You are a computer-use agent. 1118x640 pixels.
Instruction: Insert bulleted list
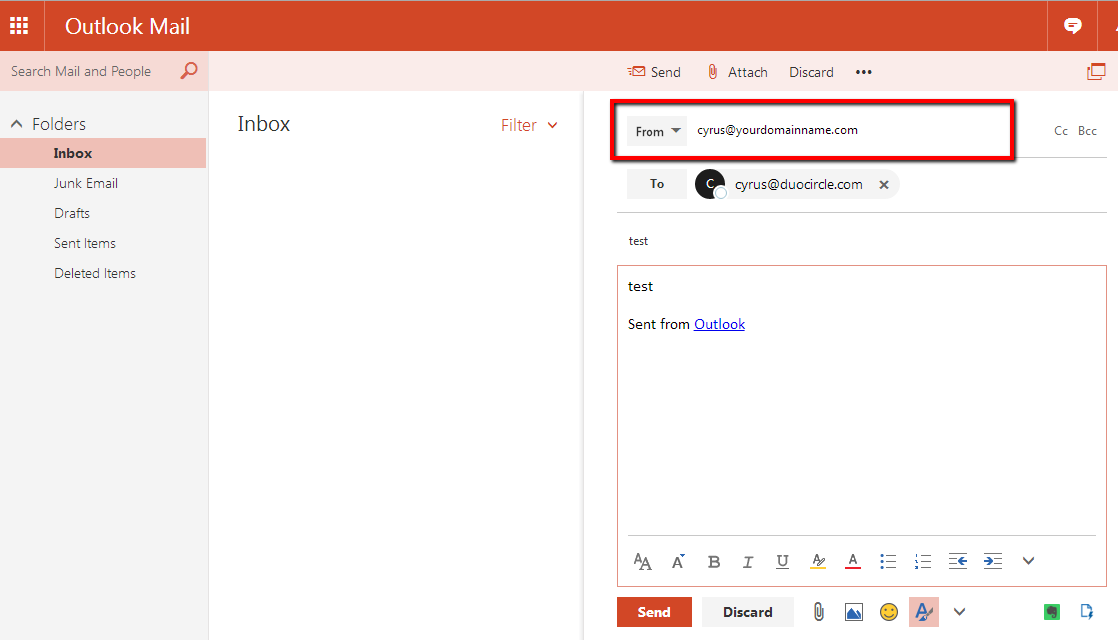tap(888, 562)
